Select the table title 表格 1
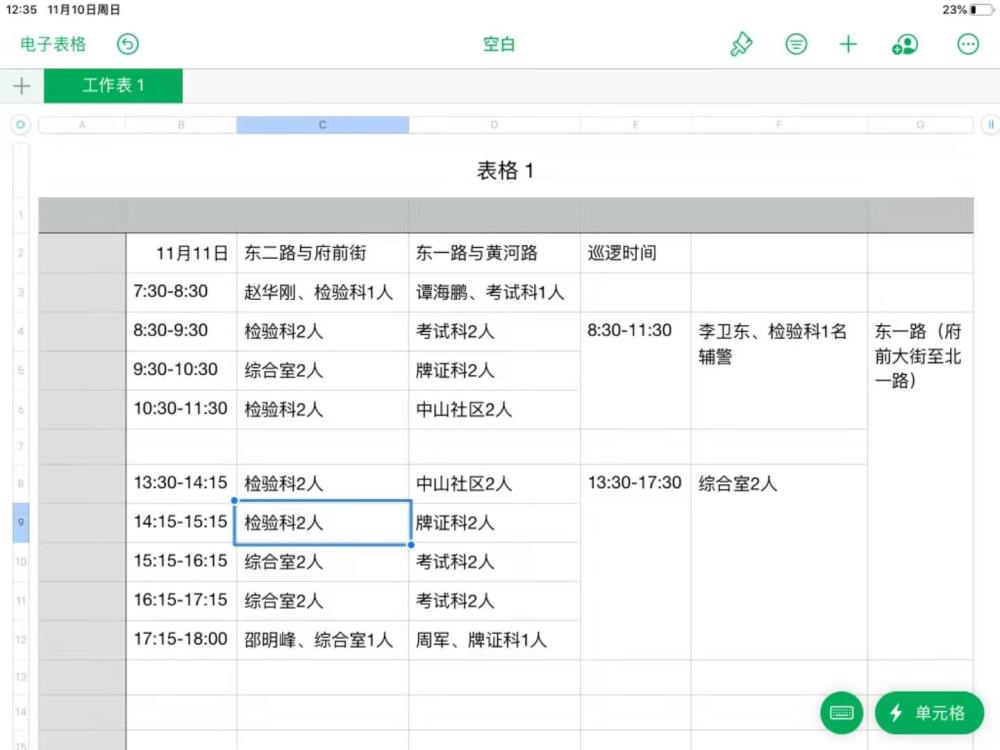This screenshot has width=1000, height=750. click(x=505, y=170)
